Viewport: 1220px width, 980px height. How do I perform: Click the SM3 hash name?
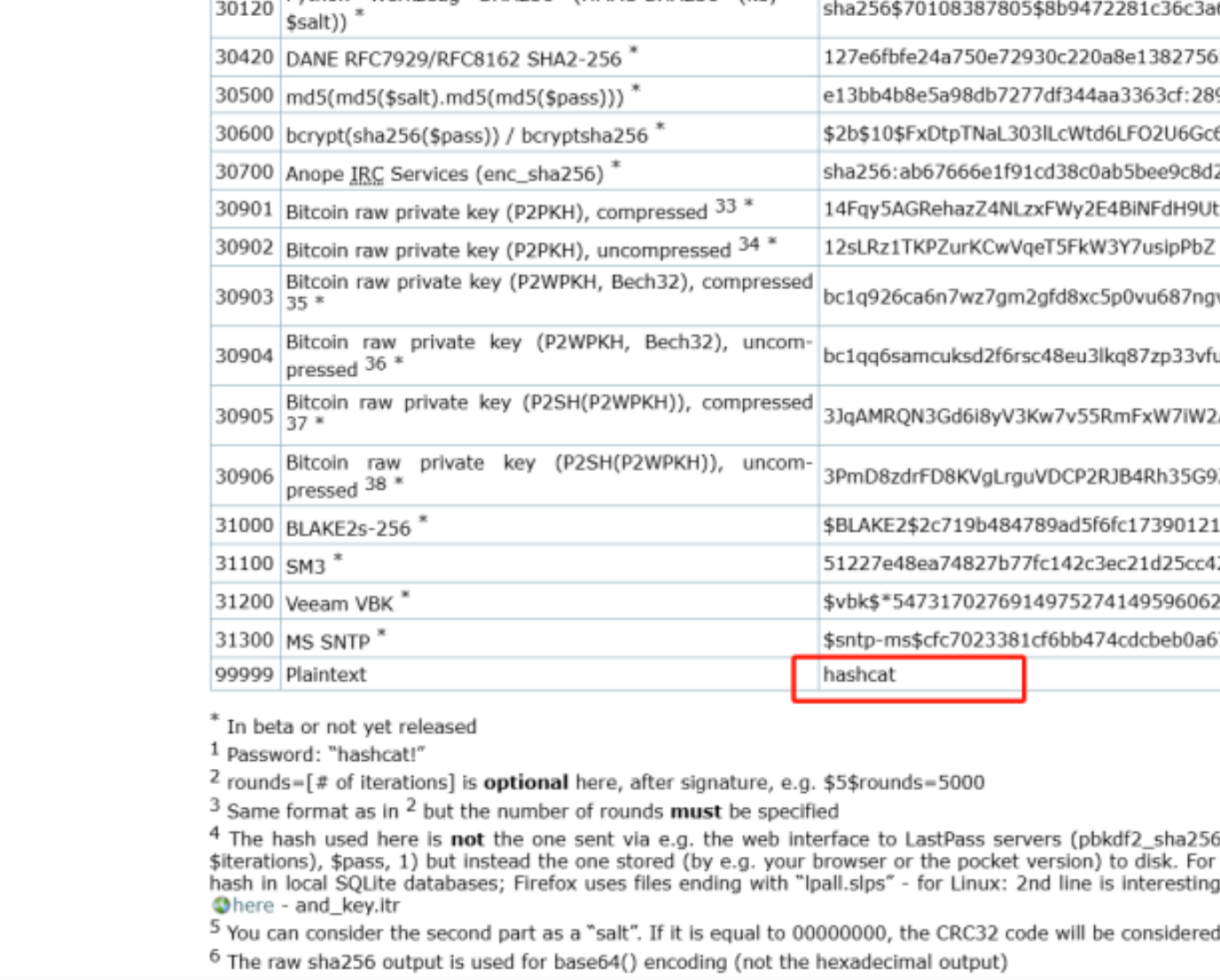pyautogui.click(x=305, y=567)
